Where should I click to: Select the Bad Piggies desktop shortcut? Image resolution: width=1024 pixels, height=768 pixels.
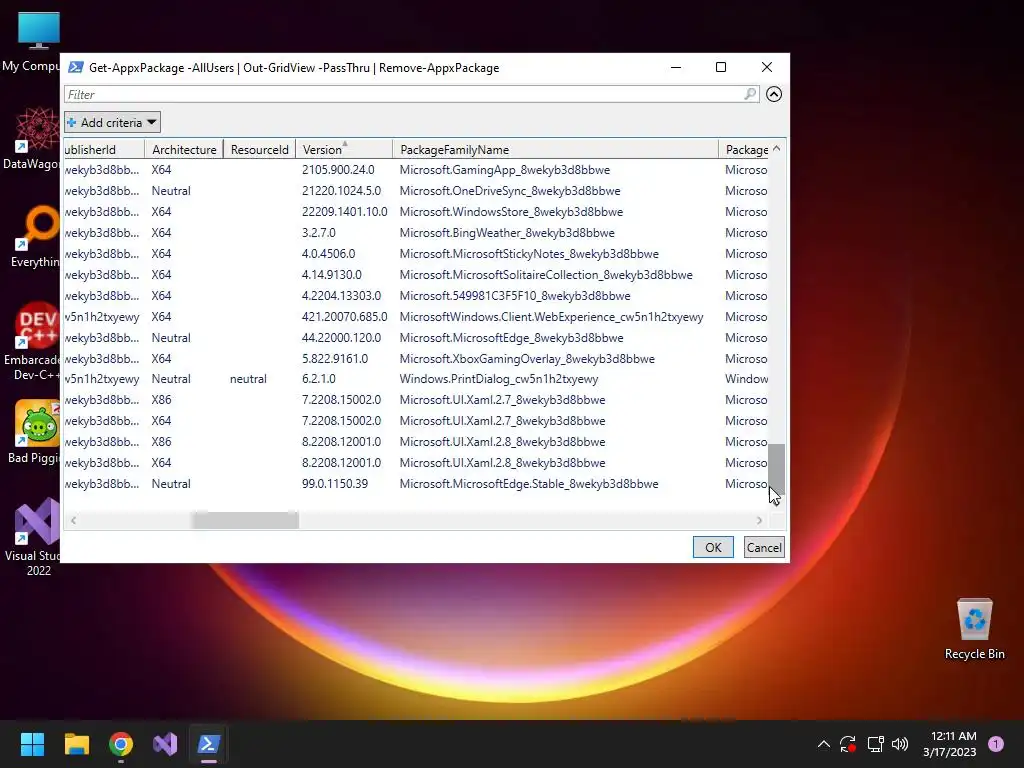coord(34,432)
